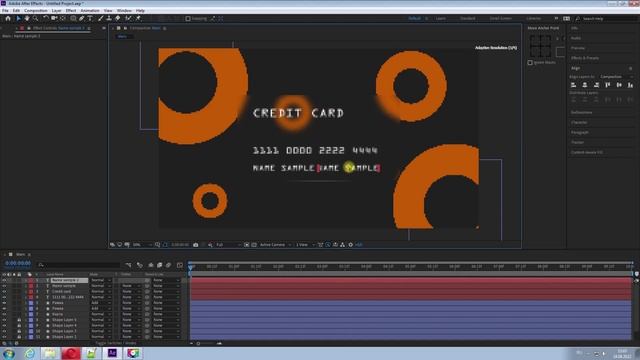Open Internet Explorer from taskbar
640x360 pixels.
[29, 353]
